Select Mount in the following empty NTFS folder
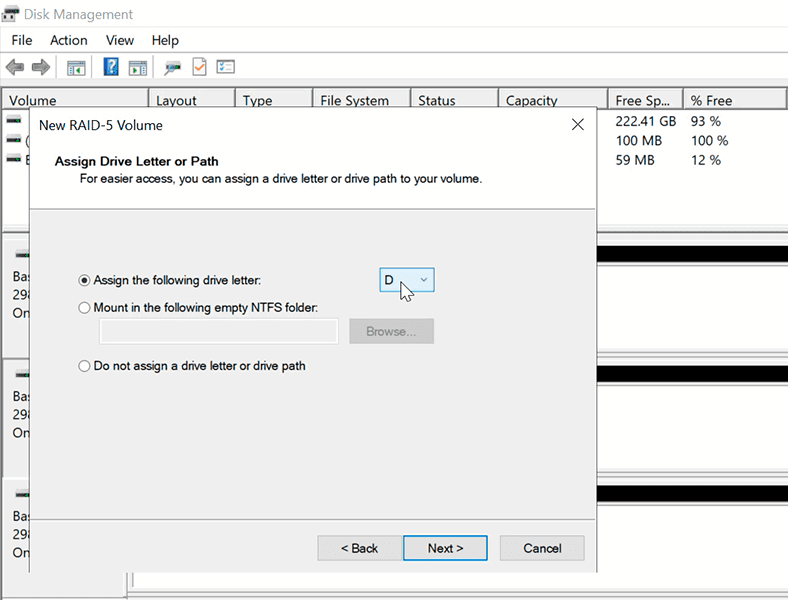788x600 pixels. (198, 308)
